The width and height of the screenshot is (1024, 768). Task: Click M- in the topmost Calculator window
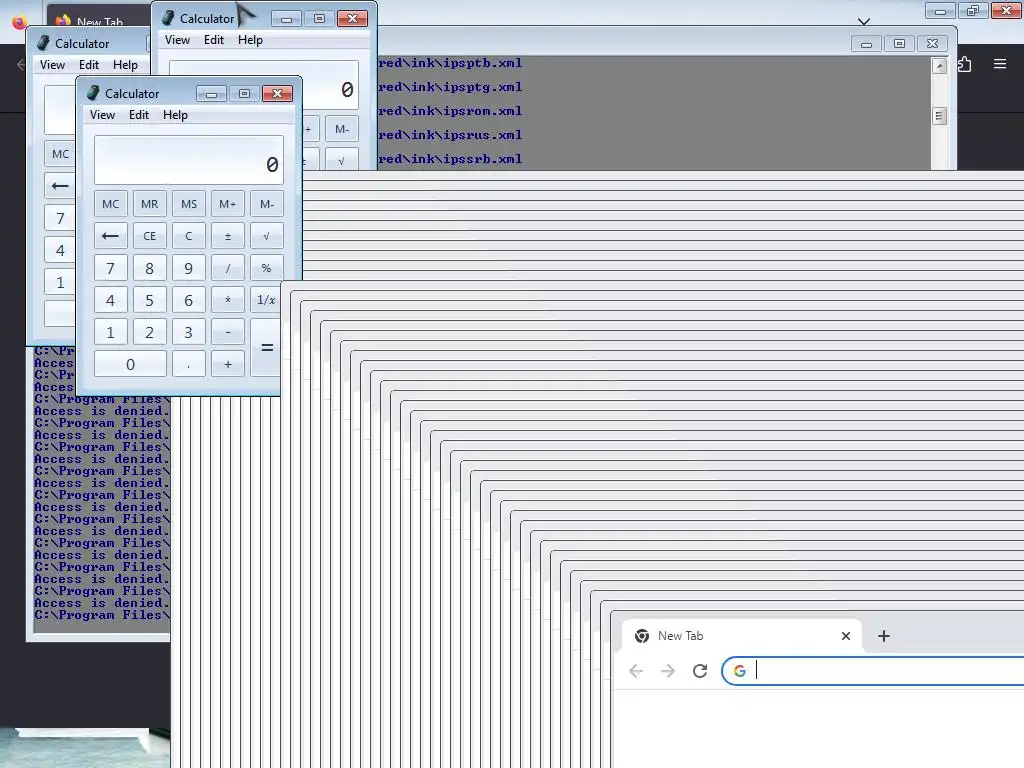pos(342,129)
